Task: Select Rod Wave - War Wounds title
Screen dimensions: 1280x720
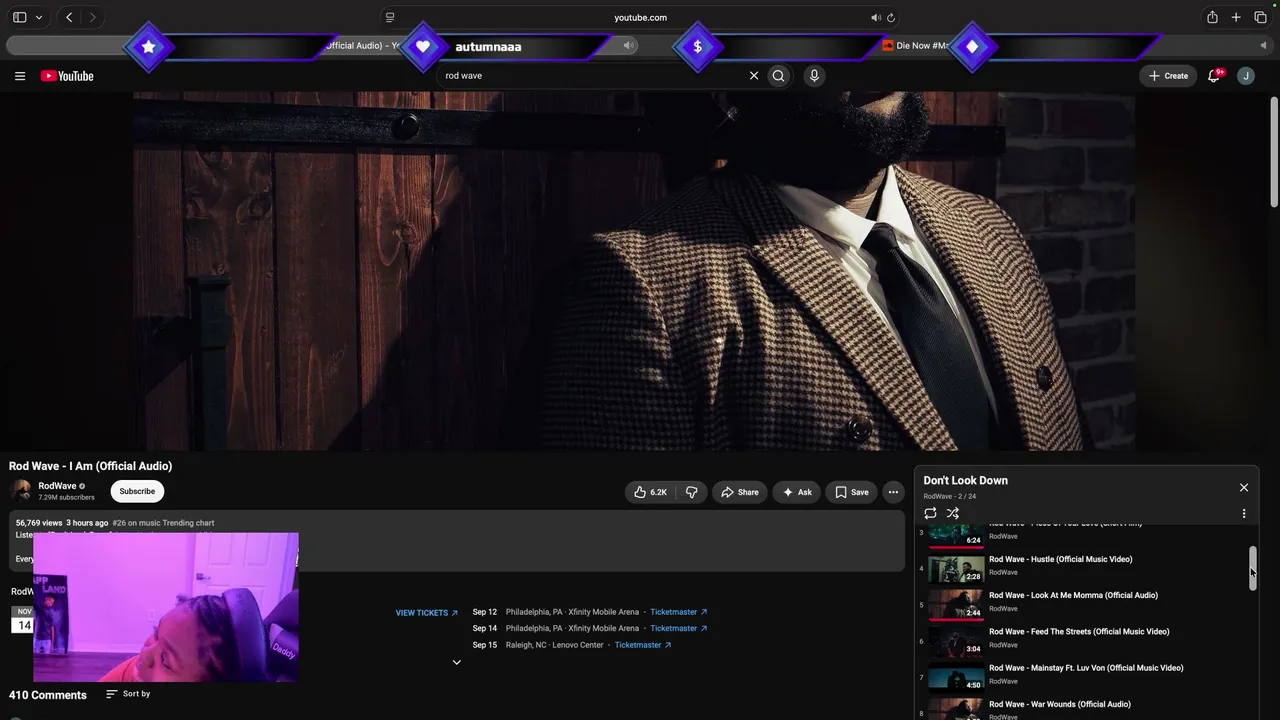Action: [x=1060, y=704]
